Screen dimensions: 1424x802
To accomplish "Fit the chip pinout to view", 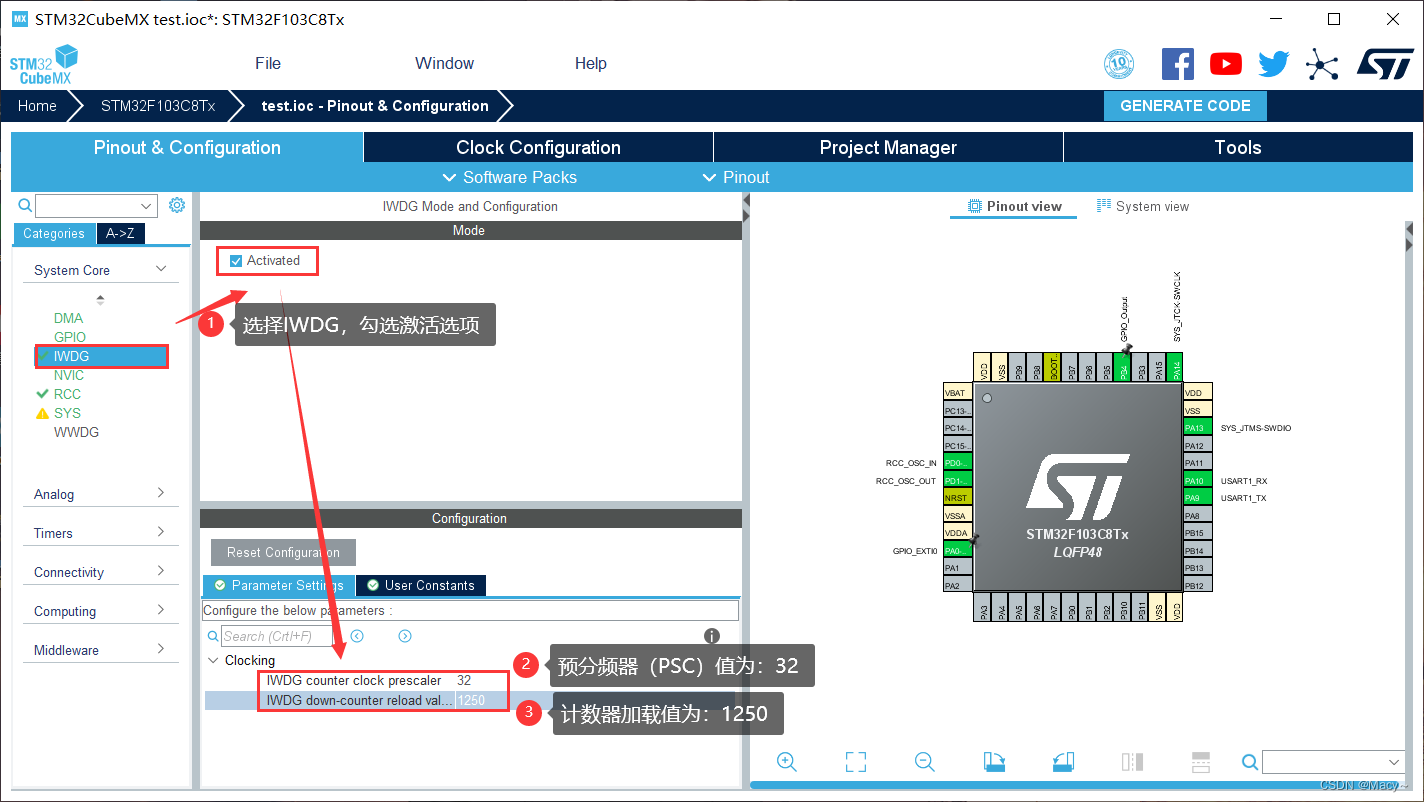I will tap(856, 762).
